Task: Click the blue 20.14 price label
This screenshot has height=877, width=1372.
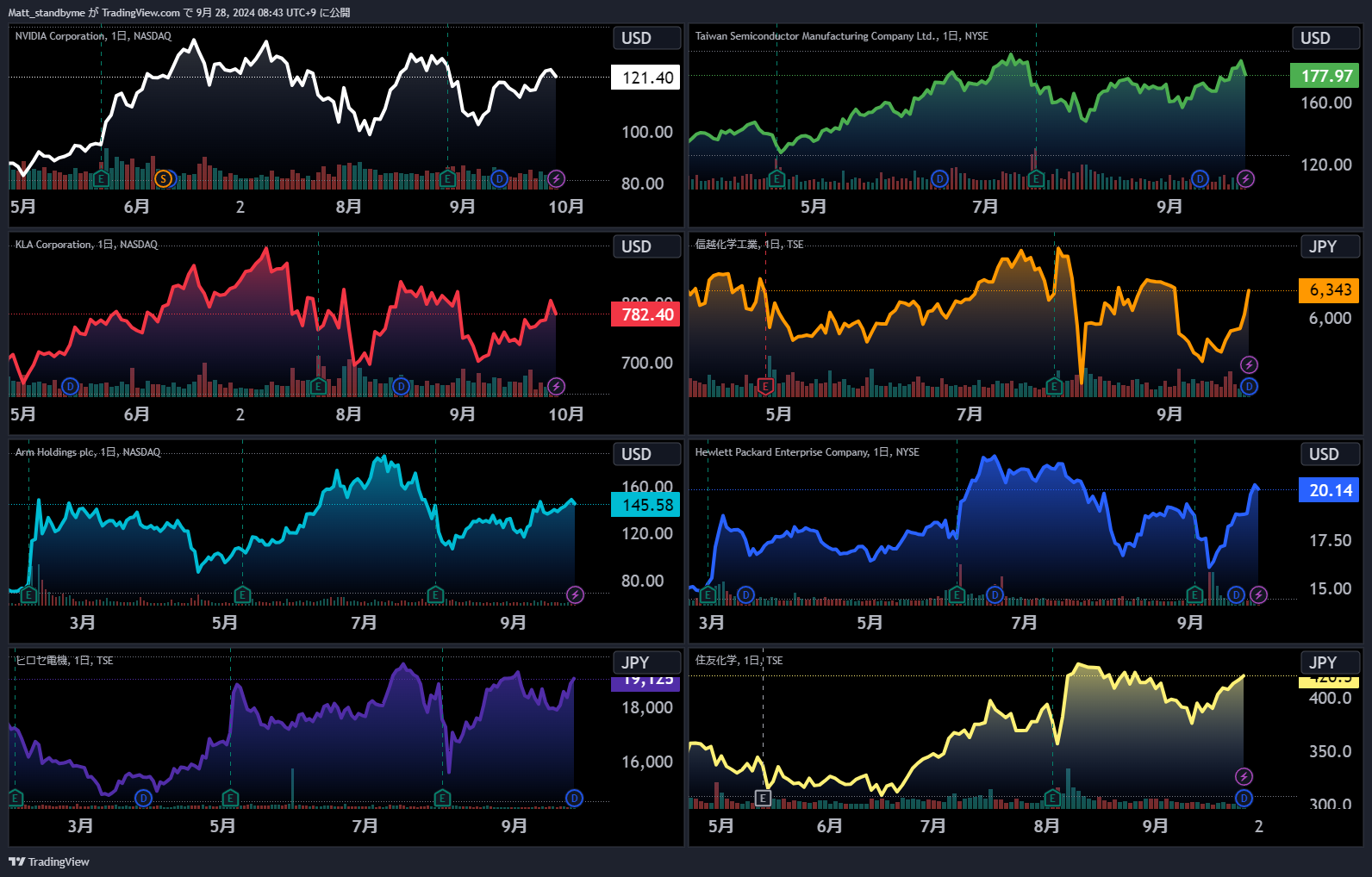Action: 1329,490
